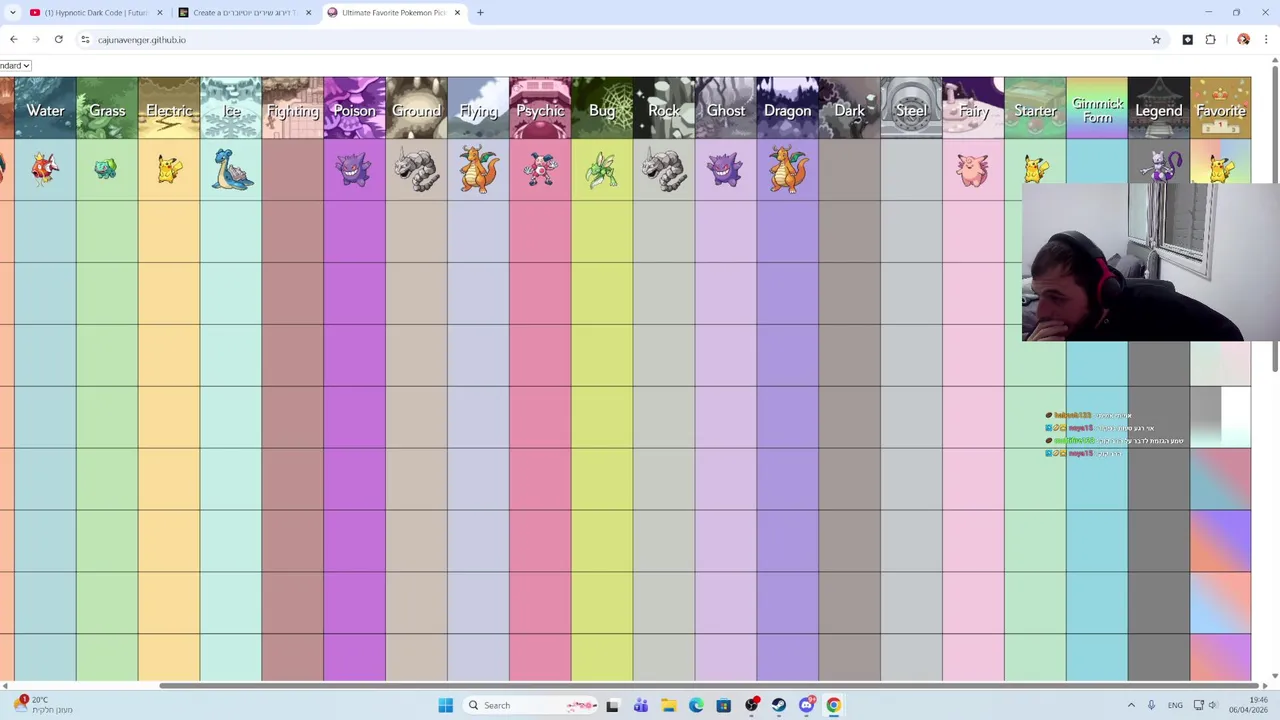This screenshot has height=720, width=1280.
Task: Open Steam from the taskbar
Action: click(x=779, y=705)
